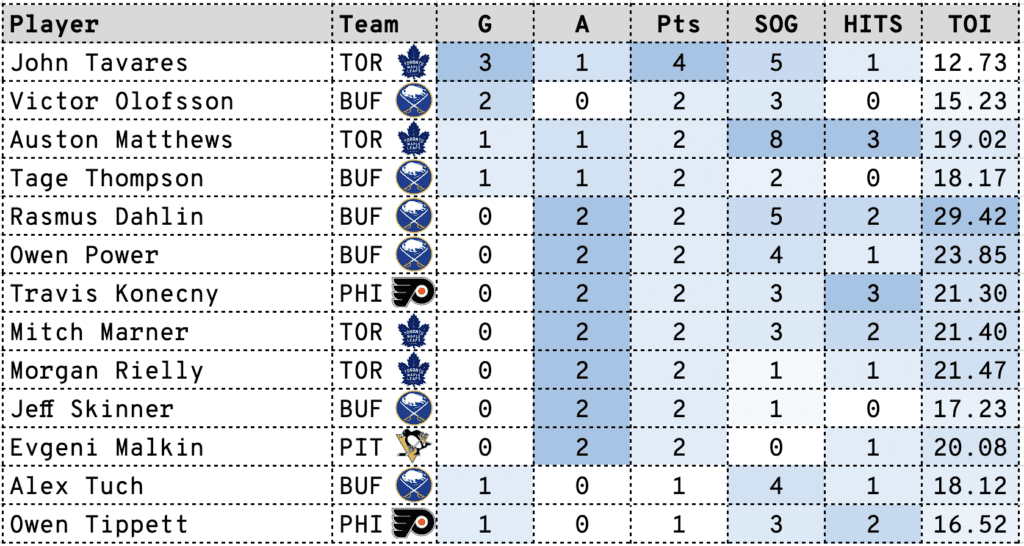Viewport: 1024px width, 546px height.
Task: Click the Maple Leafs logo next to Mitch Marner
Action: [413, 332]
